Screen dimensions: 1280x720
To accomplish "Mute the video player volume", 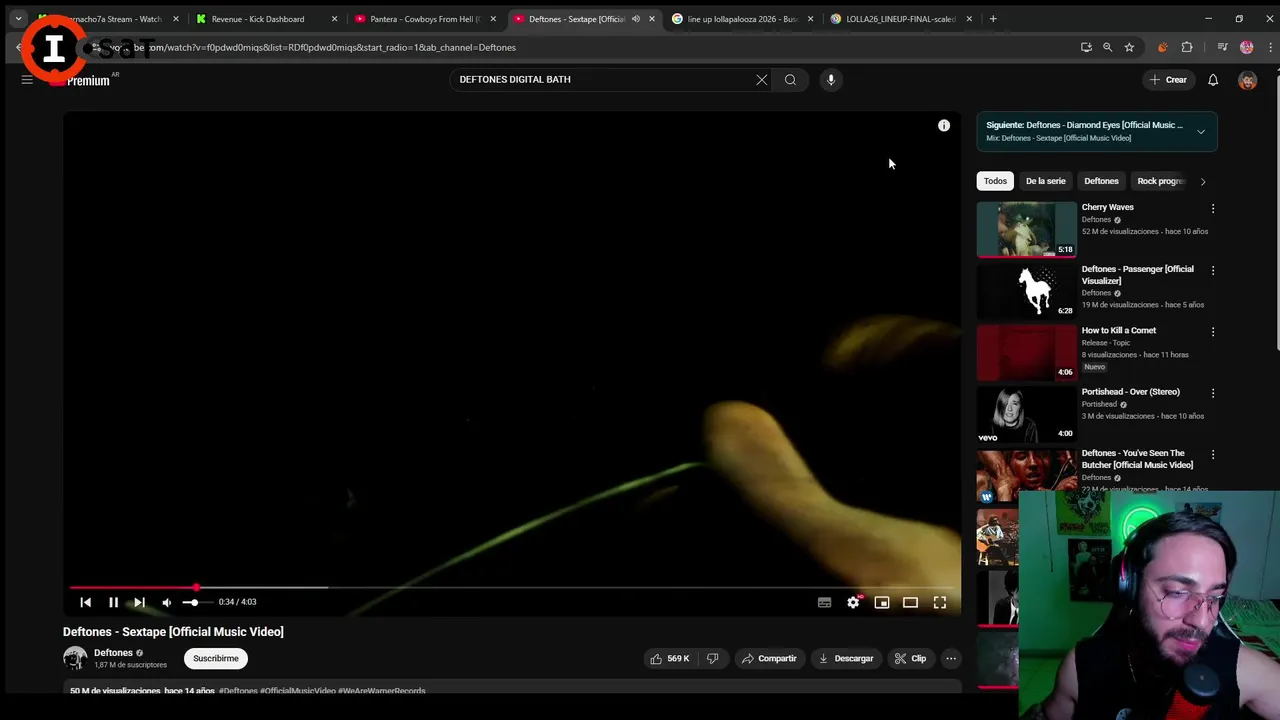I will 166,602.
